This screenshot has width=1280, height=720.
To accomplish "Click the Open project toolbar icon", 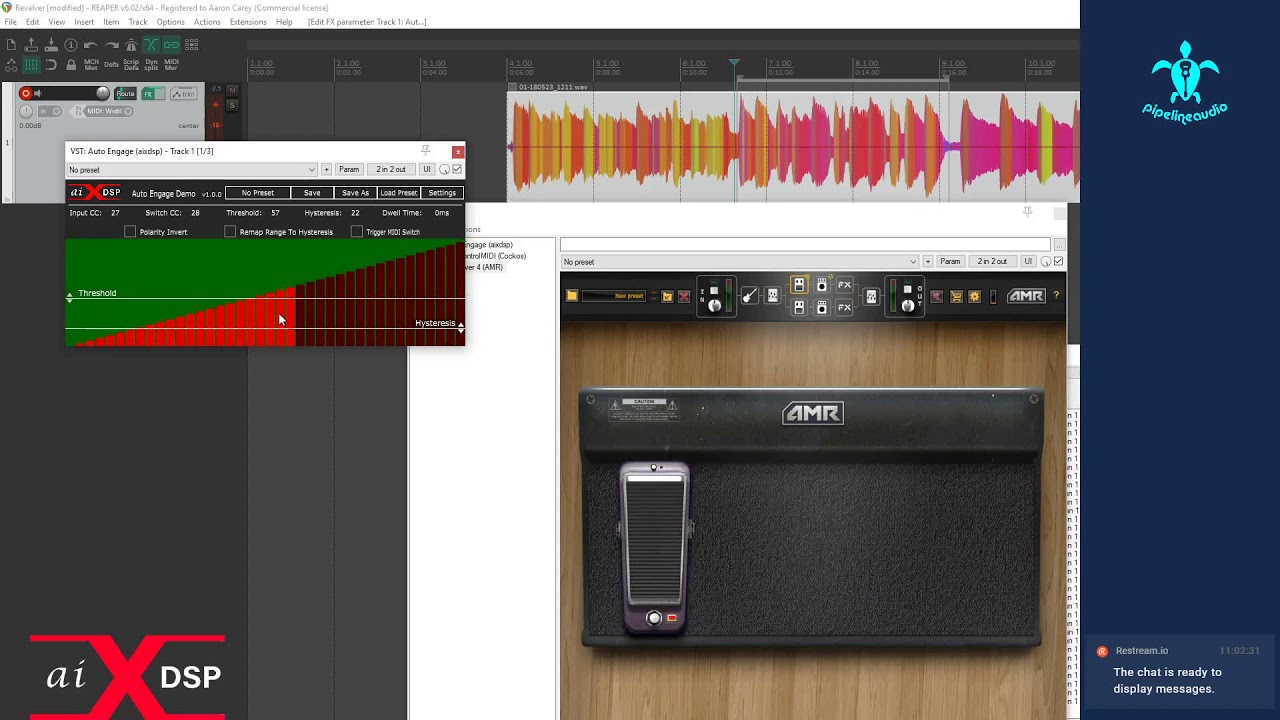I will (x=31, y=45).
